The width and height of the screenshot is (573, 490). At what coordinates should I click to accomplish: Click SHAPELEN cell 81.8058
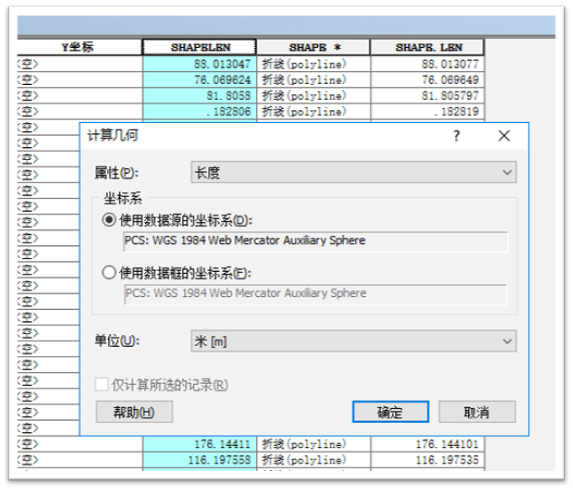point(200,95)
